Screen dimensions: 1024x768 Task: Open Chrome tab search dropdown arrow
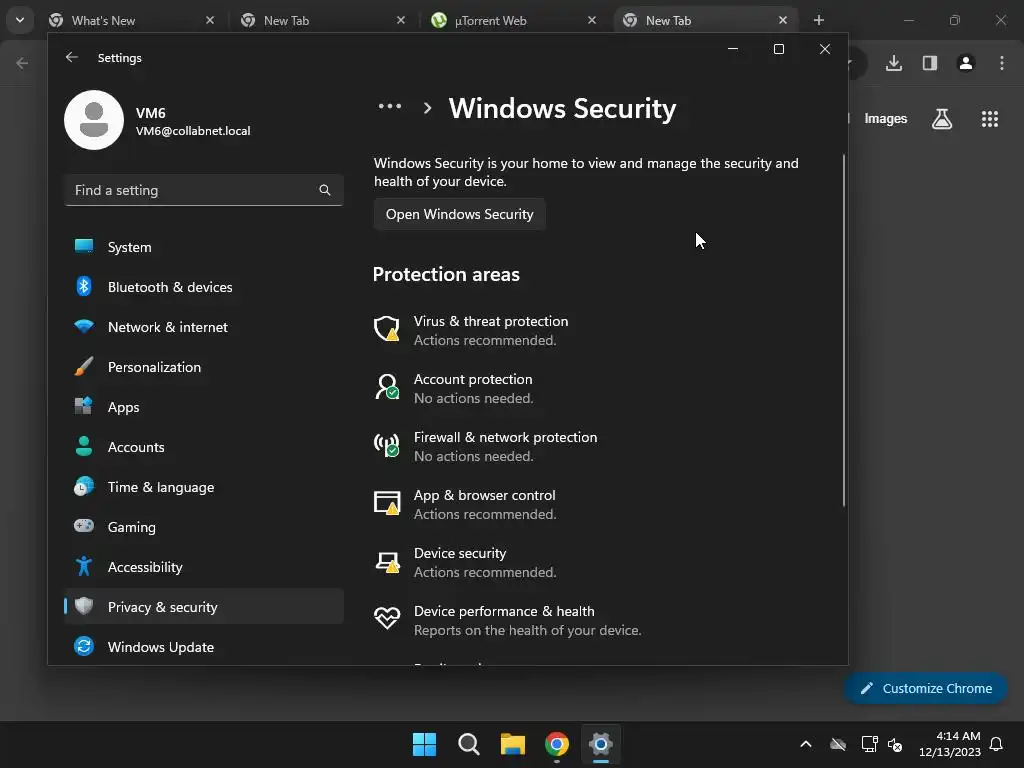[x=20, y=20]
